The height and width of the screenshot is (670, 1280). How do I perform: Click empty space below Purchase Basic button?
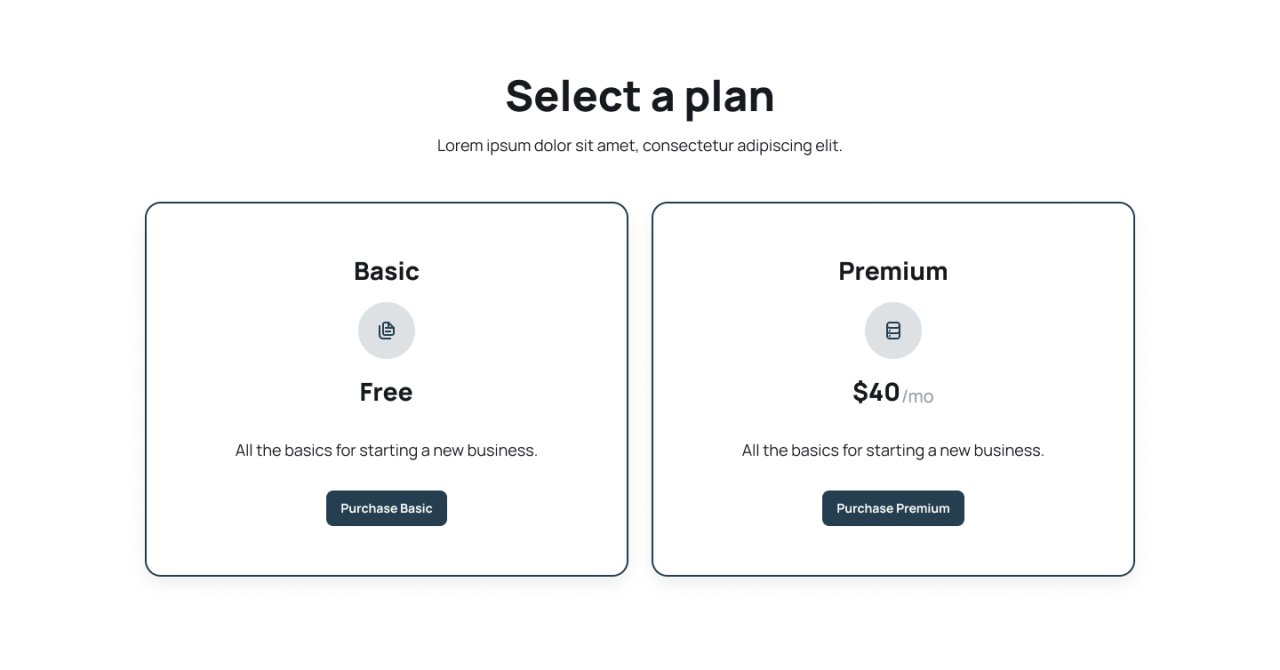386,550
